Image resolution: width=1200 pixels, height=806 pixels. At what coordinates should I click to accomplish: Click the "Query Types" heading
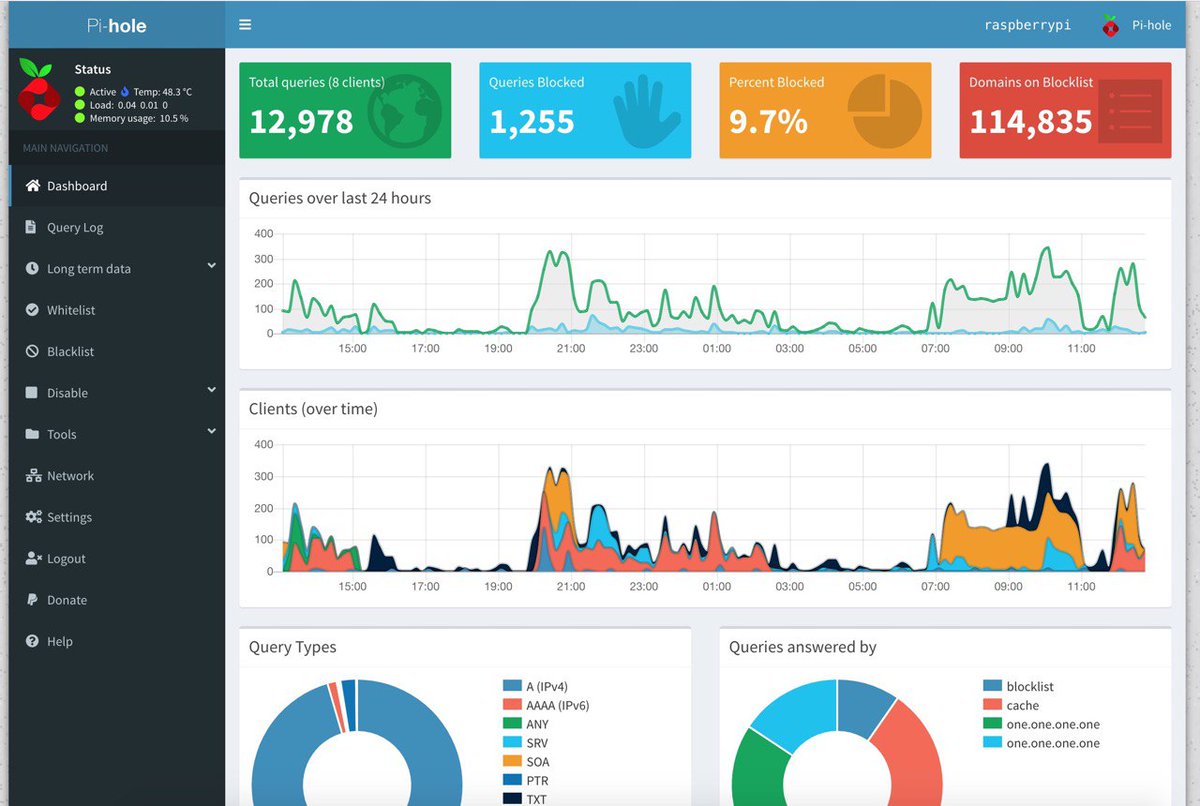[293, 647]
